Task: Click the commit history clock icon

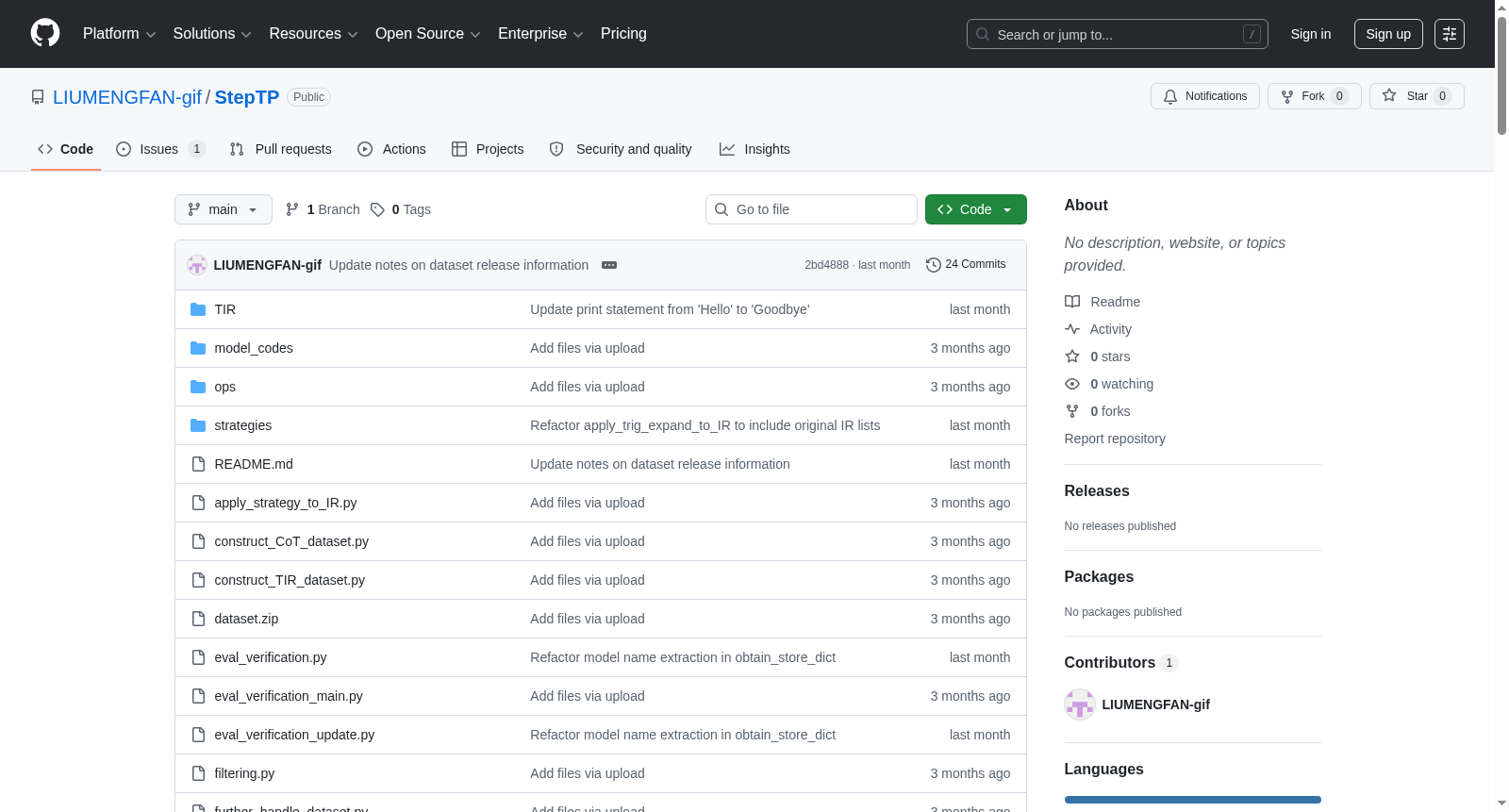Action: coord(934,265)
